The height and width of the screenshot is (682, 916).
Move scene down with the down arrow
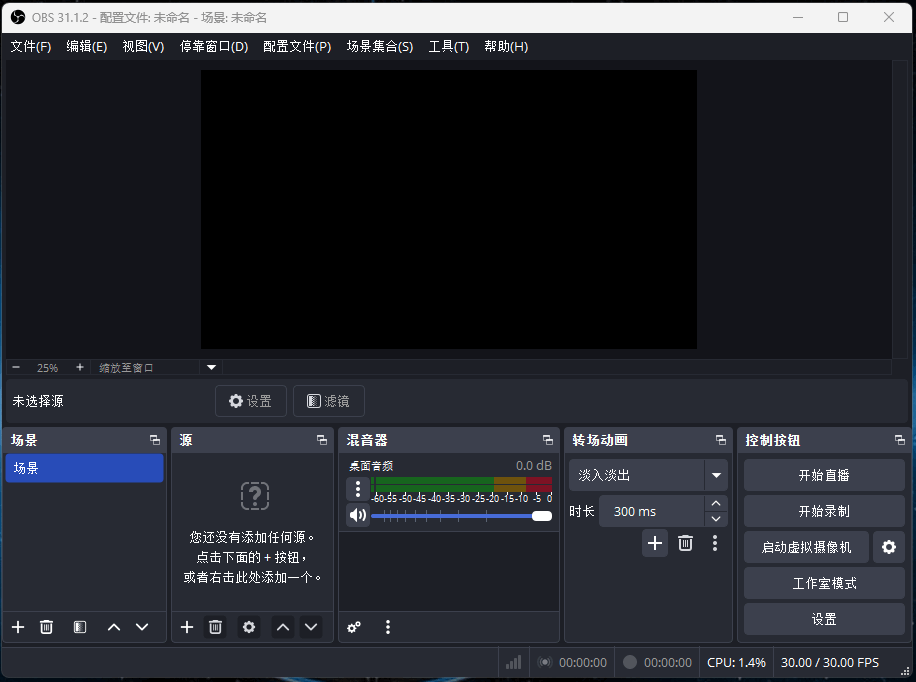tap(142, 627)
